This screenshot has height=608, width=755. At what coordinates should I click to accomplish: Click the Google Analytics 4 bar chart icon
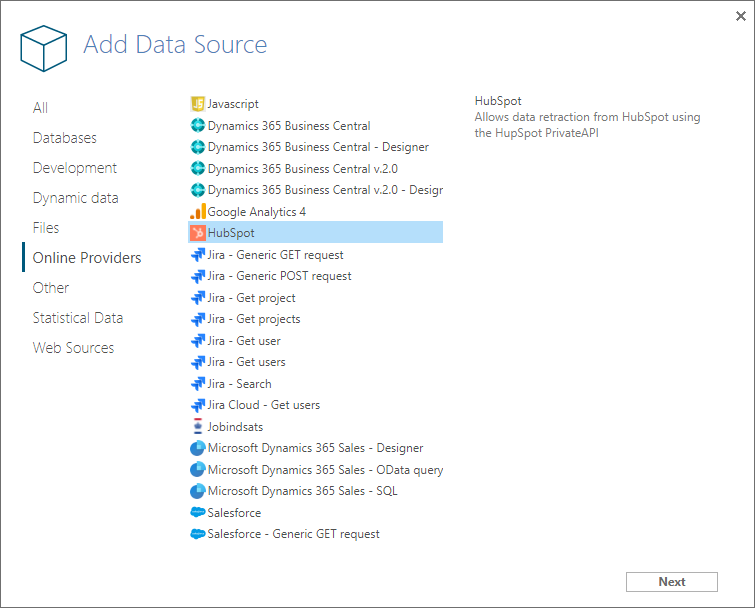pyautogui.click(x=197, y=212)
